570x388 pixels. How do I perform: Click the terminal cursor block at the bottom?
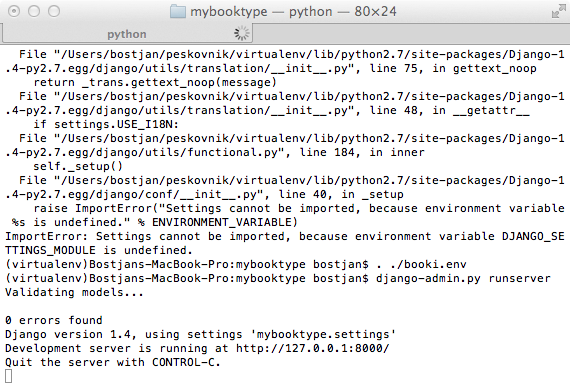tap(8, 376)
